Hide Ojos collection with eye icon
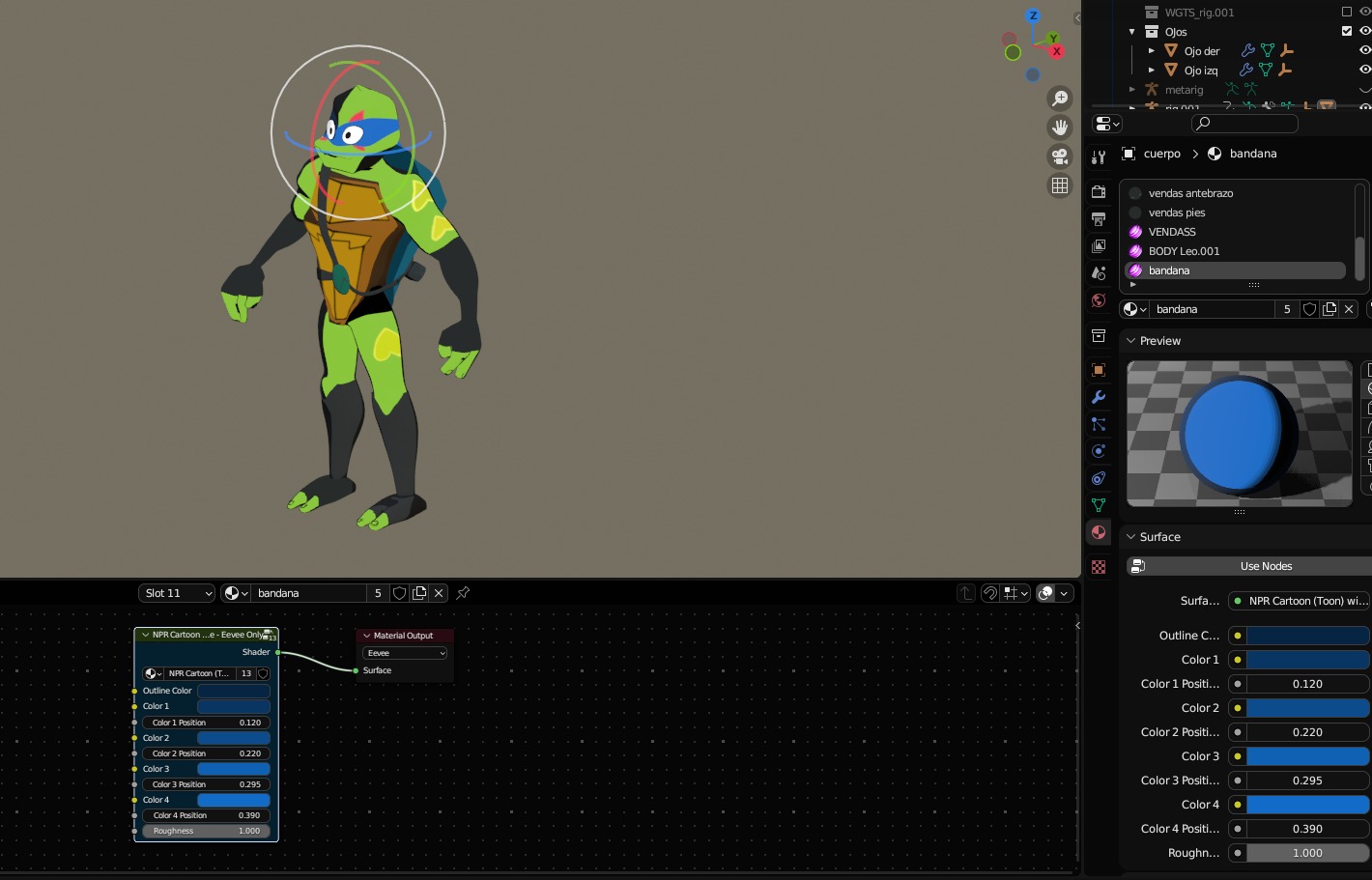The width and height of the screenshot is (1372, 880). point(1365,31)
